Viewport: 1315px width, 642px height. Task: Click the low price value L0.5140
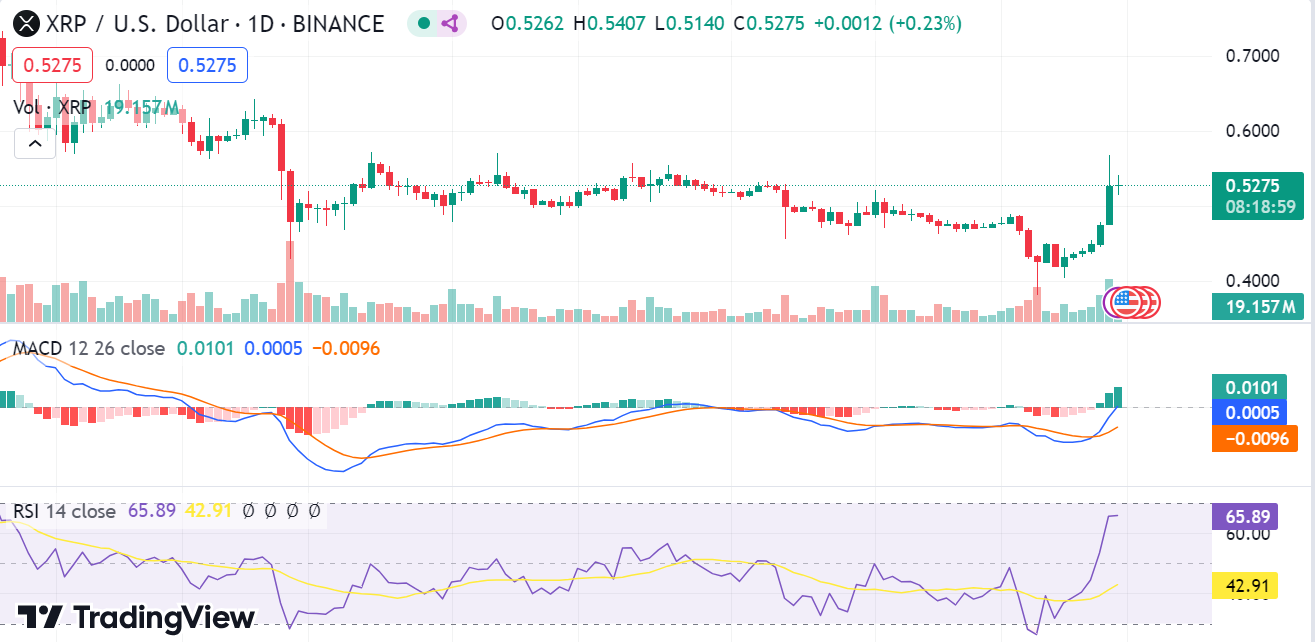tap(689, 23)
